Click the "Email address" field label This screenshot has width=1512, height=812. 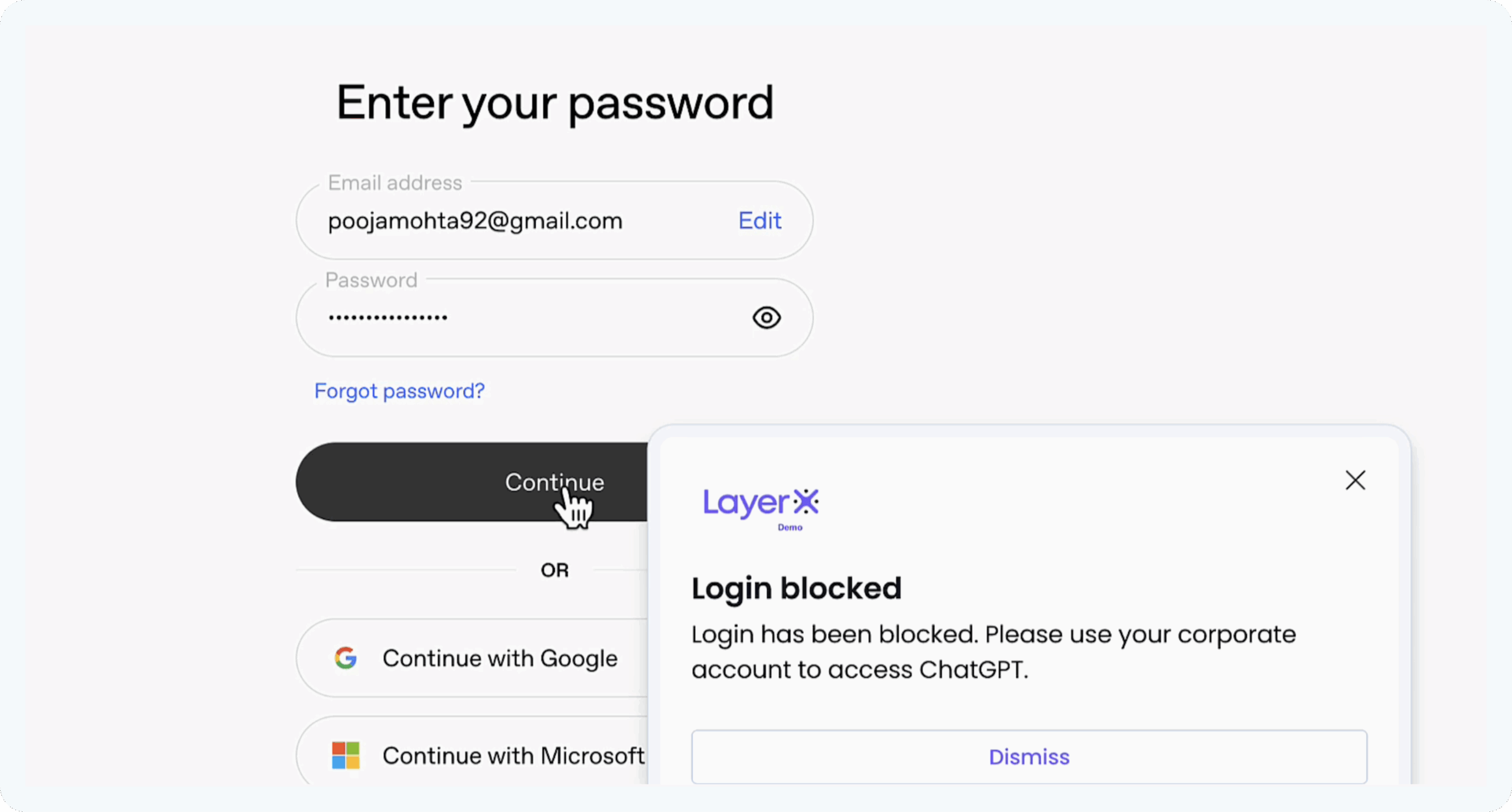click(395, 183)
